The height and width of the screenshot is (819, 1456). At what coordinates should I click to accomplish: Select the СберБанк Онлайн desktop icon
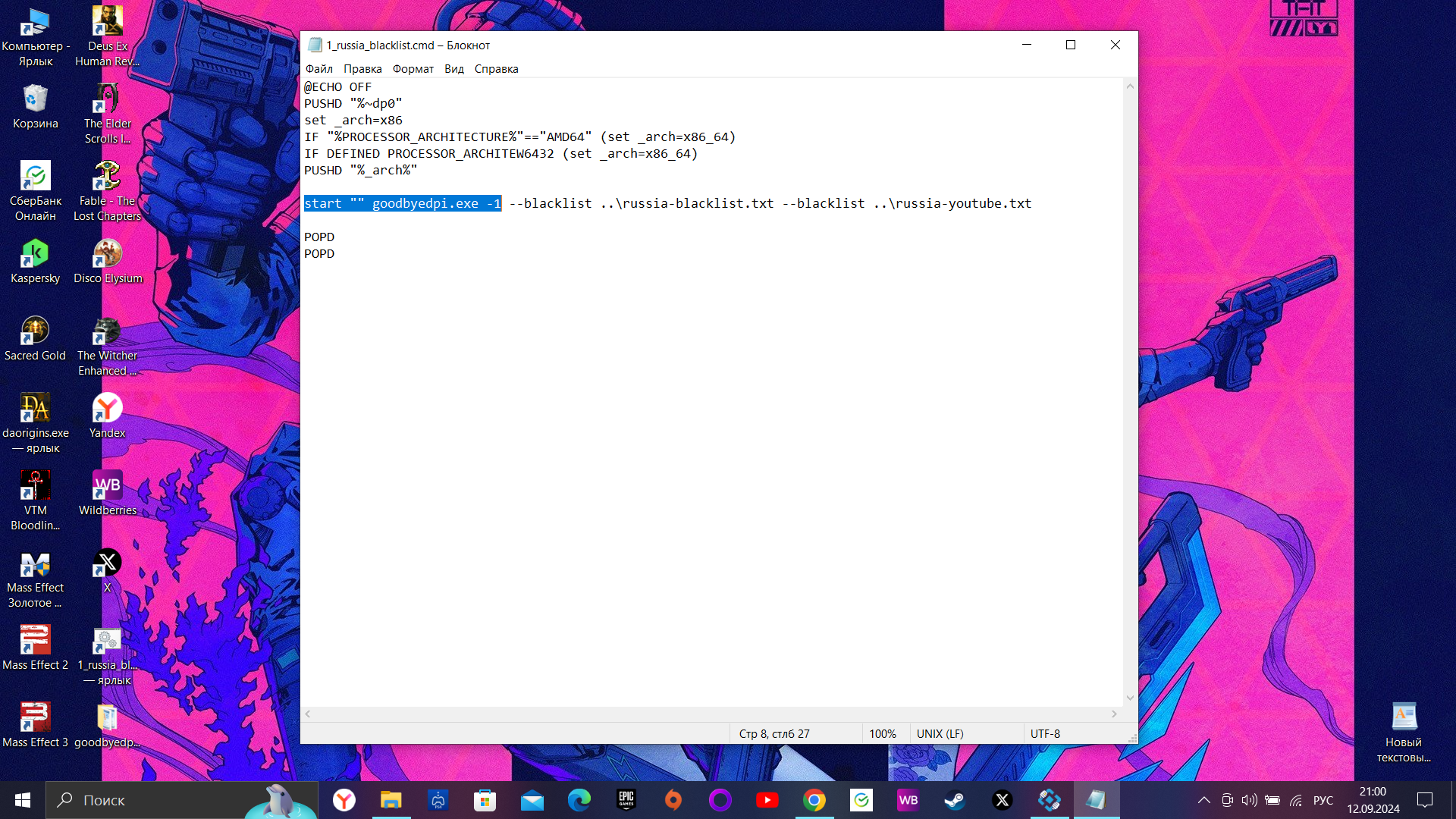coord(36,193)
